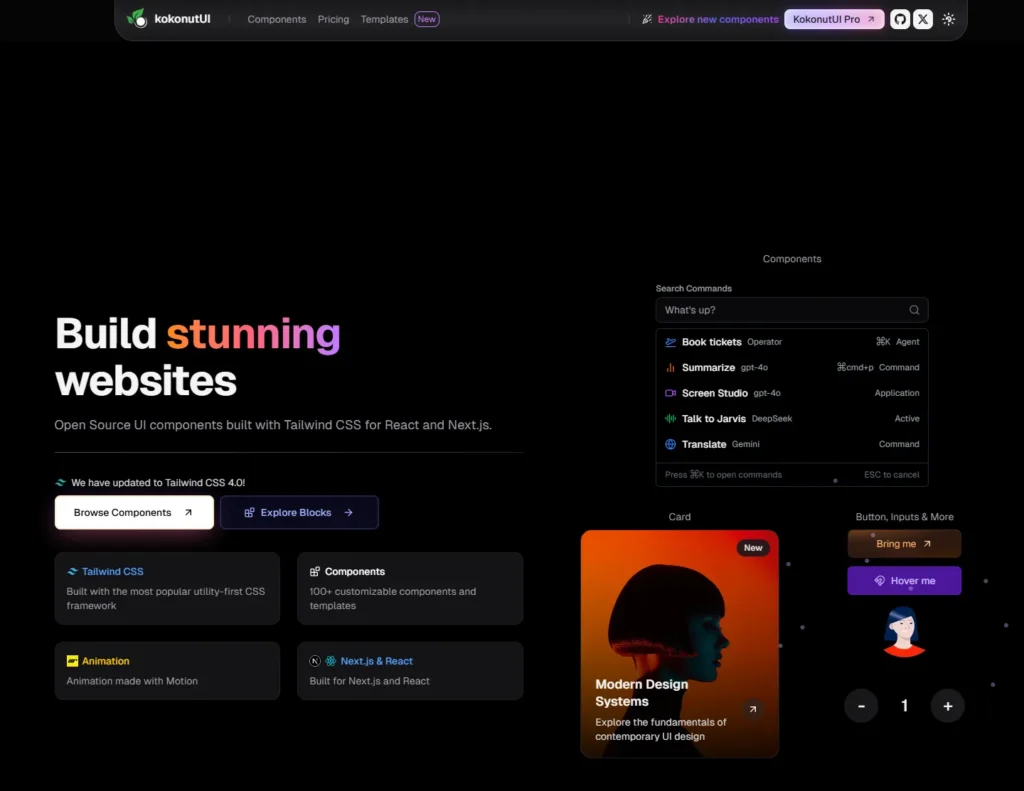This screenshot has width=1024, height=791.
Task: Click the purple Hover me button
Action: pos(904,581)
